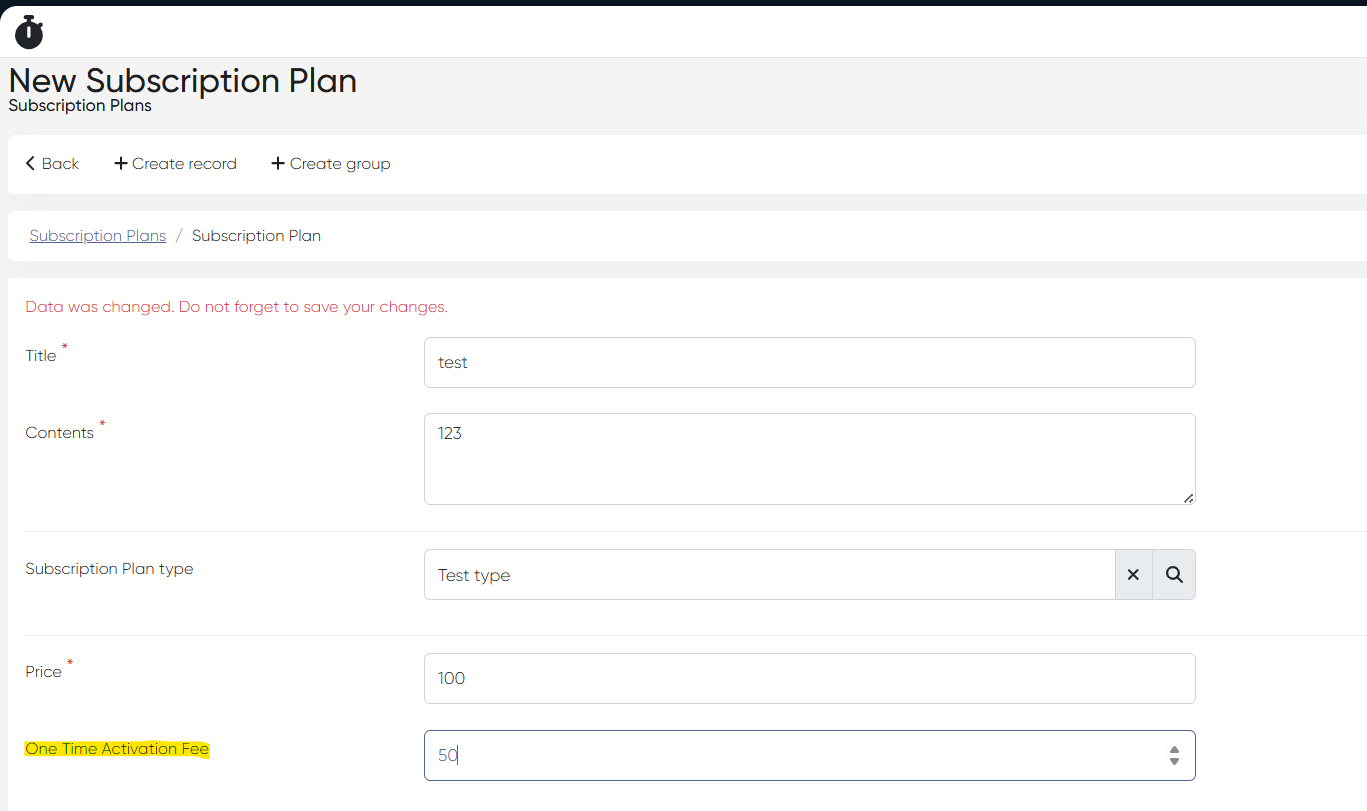Click the stopwatch logo icon
The image size is (1367, 811).
[29, 32]
